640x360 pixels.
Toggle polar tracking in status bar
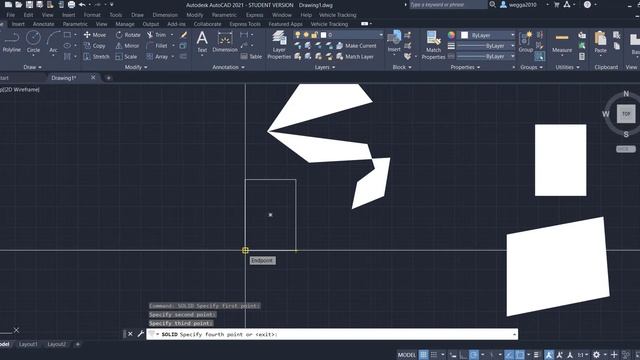click(473, 355)
